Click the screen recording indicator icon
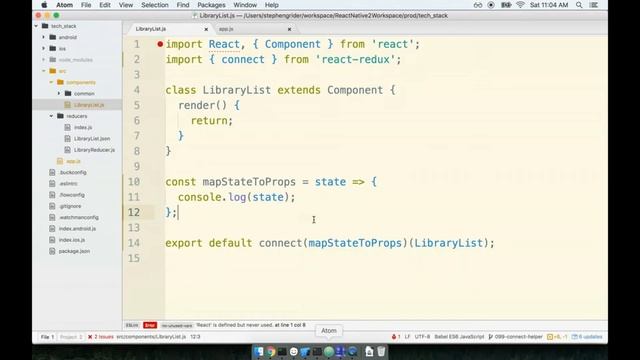Screen dimensions: 640x360 [x=491, y=5]
